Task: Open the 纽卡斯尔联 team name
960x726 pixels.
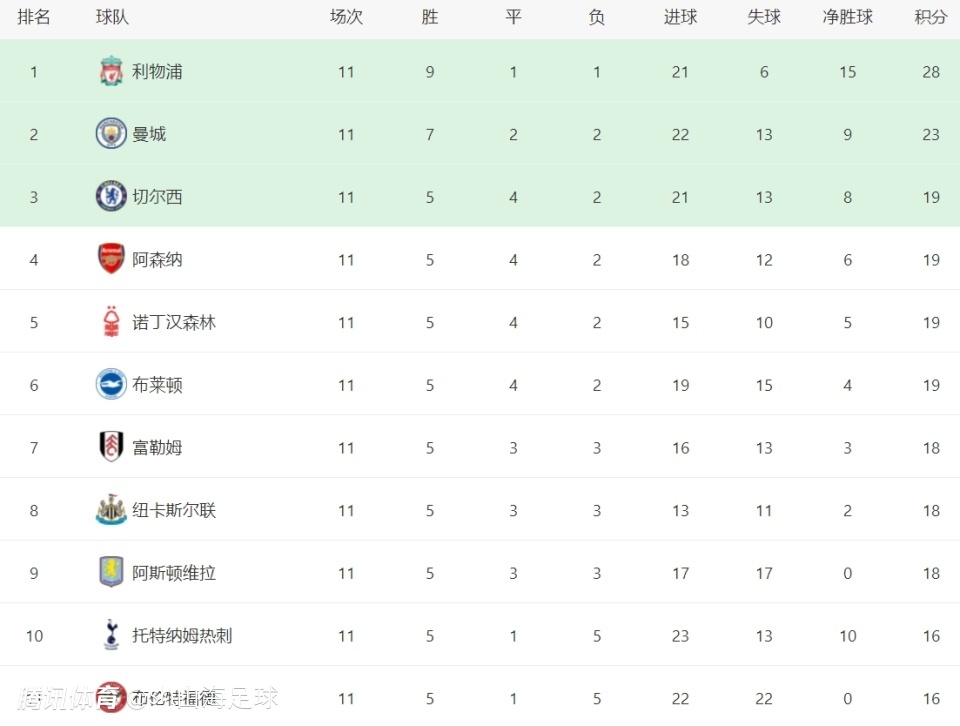Action: point(174,510)
